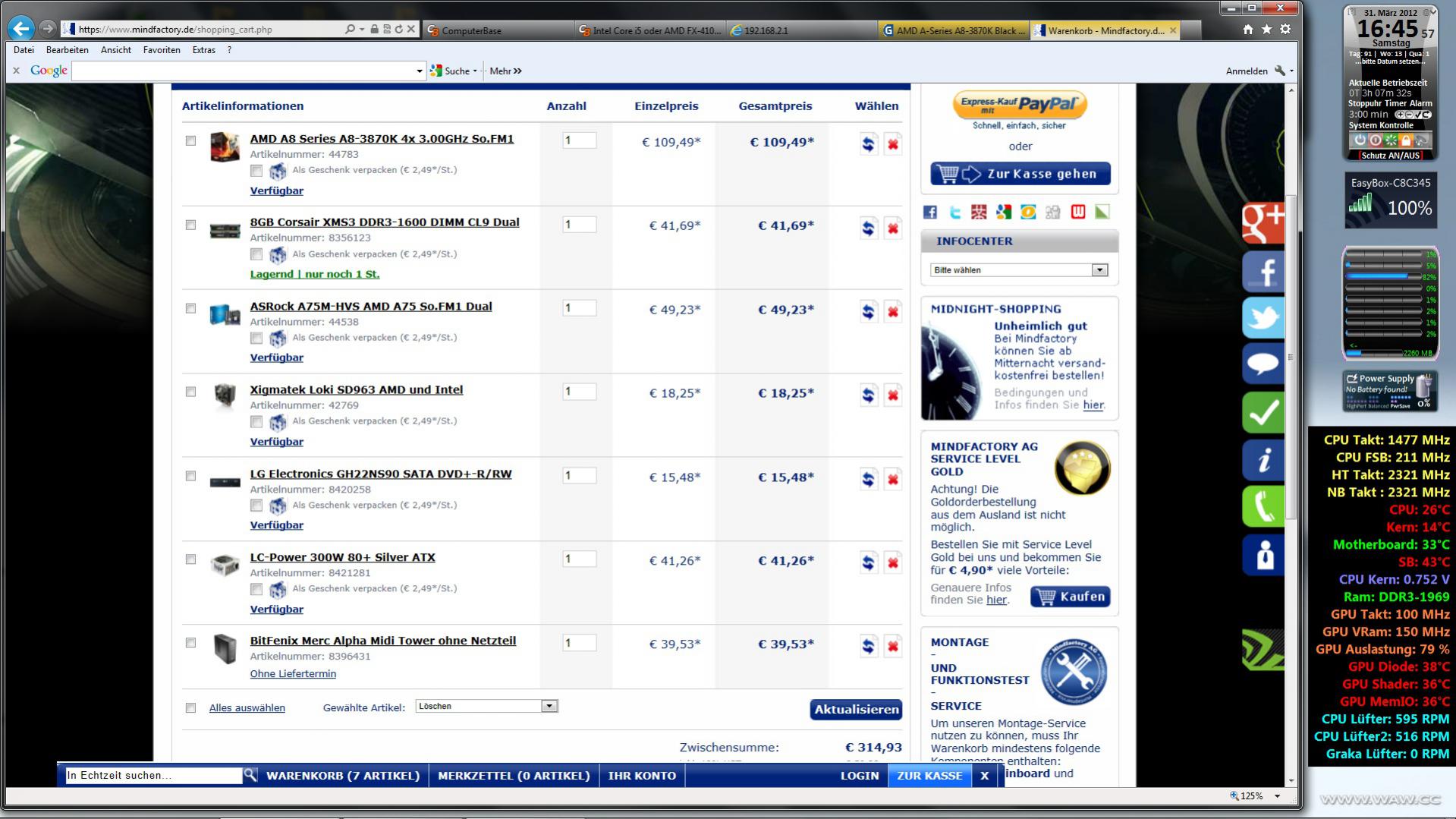Remove AMD A8-3870K with its red X
Viewport: 1456px width, 819px height.
893,143
